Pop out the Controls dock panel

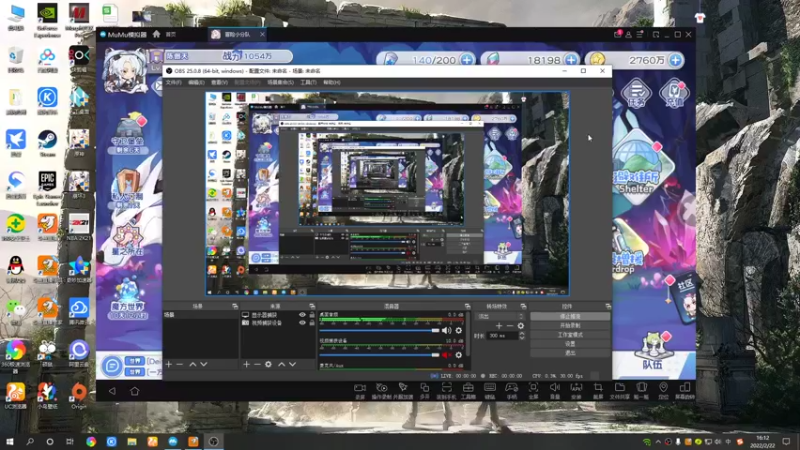click(608, 306)
